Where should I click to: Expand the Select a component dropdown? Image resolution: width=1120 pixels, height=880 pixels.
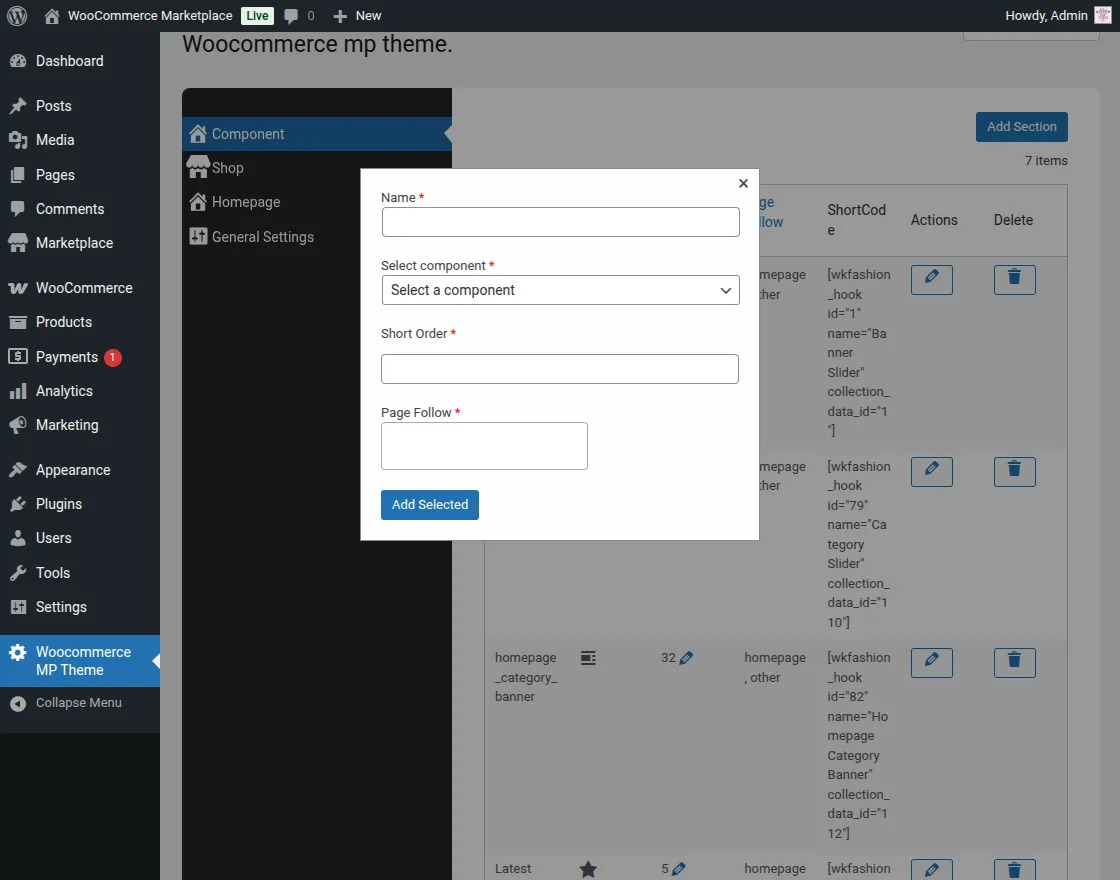561,290
